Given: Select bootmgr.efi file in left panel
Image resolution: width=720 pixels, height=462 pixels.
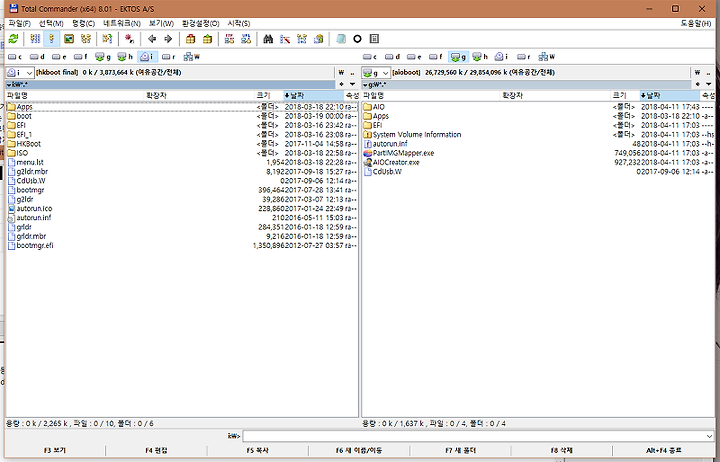Looking at the screenshot, I should coord(182,246).
